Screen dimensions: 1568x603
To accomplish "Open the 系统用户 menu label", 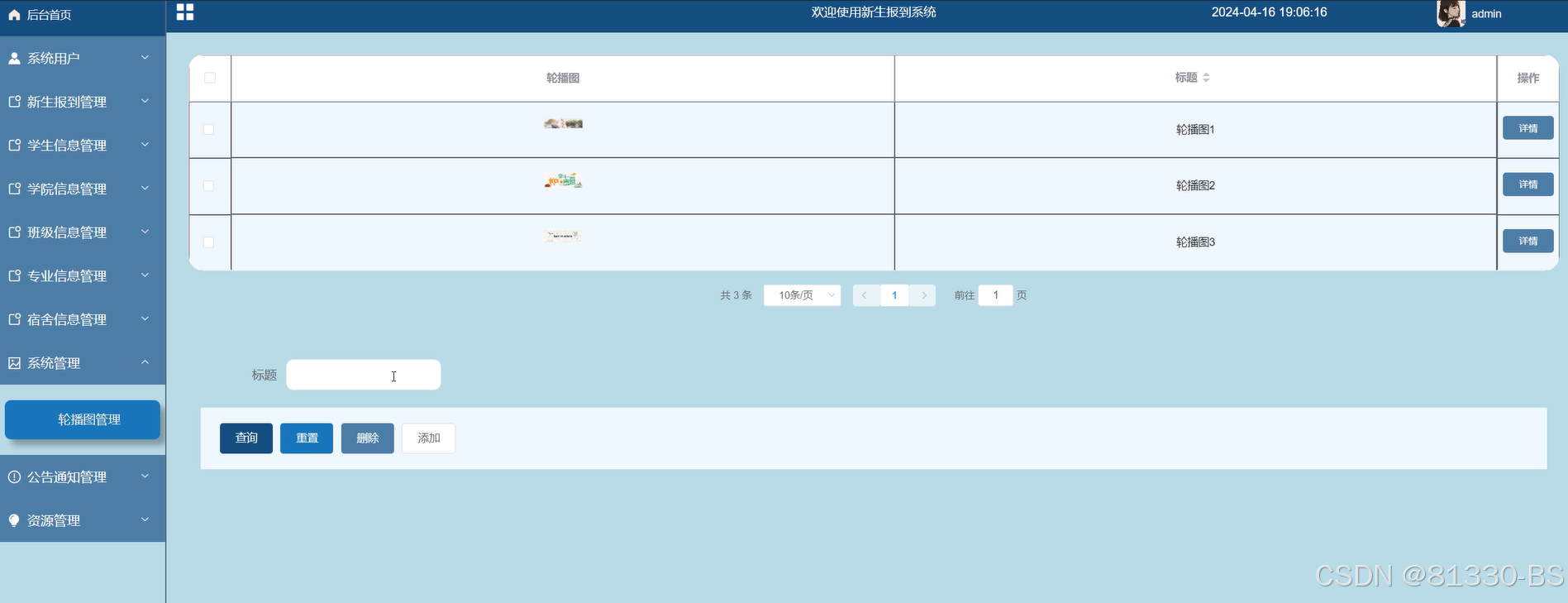I will [x=54, y=58].
